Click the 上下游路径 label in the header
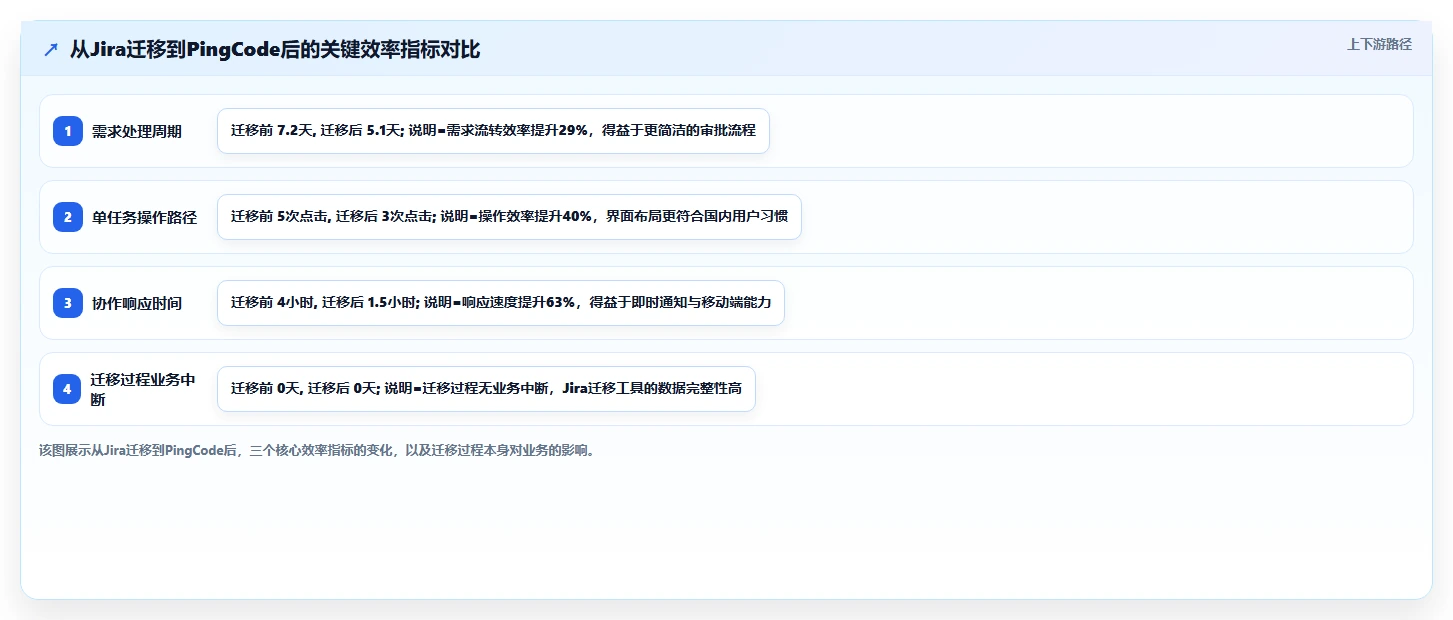Image resolution: width=1453 pixels, height=620 pixels. click(1379, 44)
